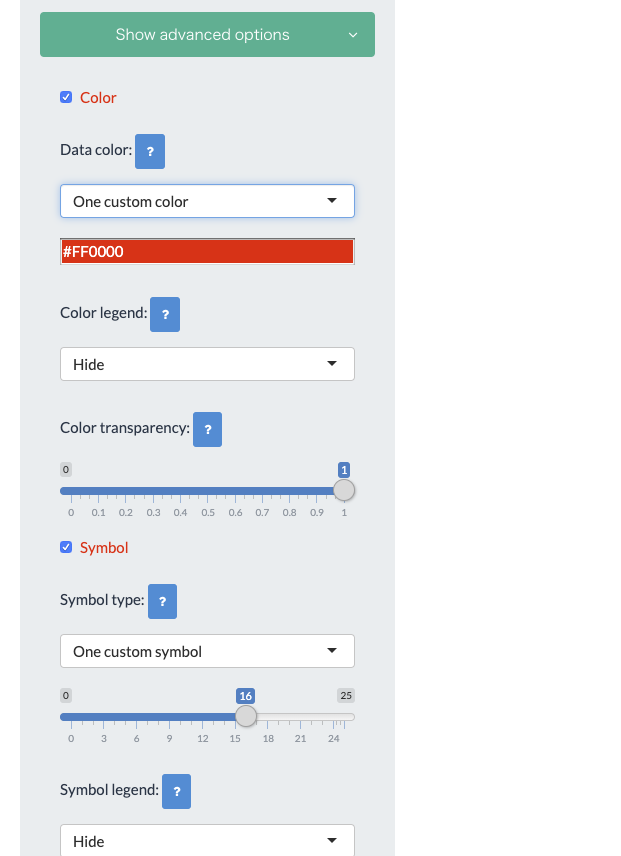Click help icon beside Color legend
This screenshot has height=856, width=621.
click(x=165, y=314)
